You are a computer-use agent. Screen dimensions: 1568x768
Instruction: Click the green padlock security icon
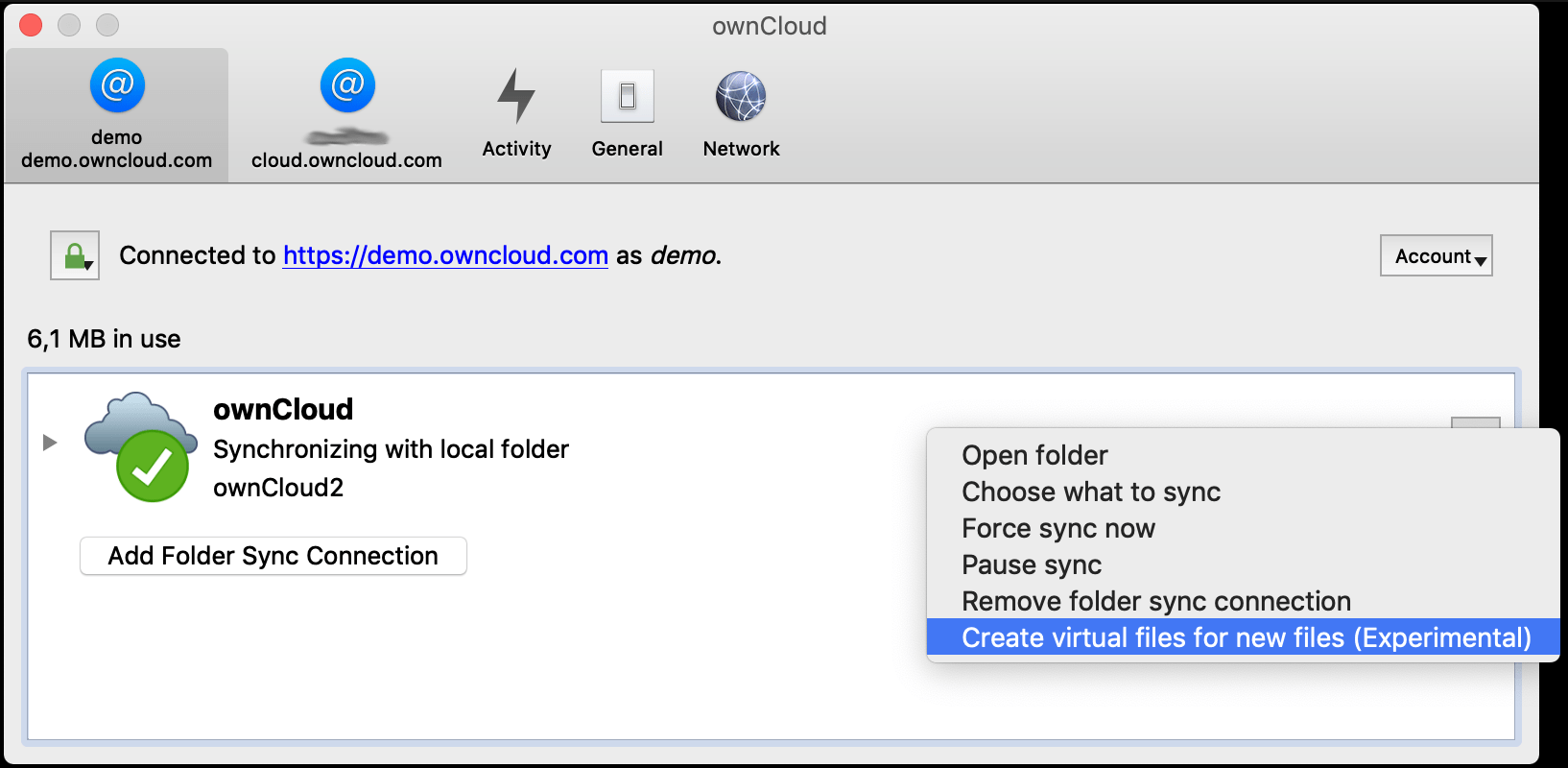click(x=74, y=254)
